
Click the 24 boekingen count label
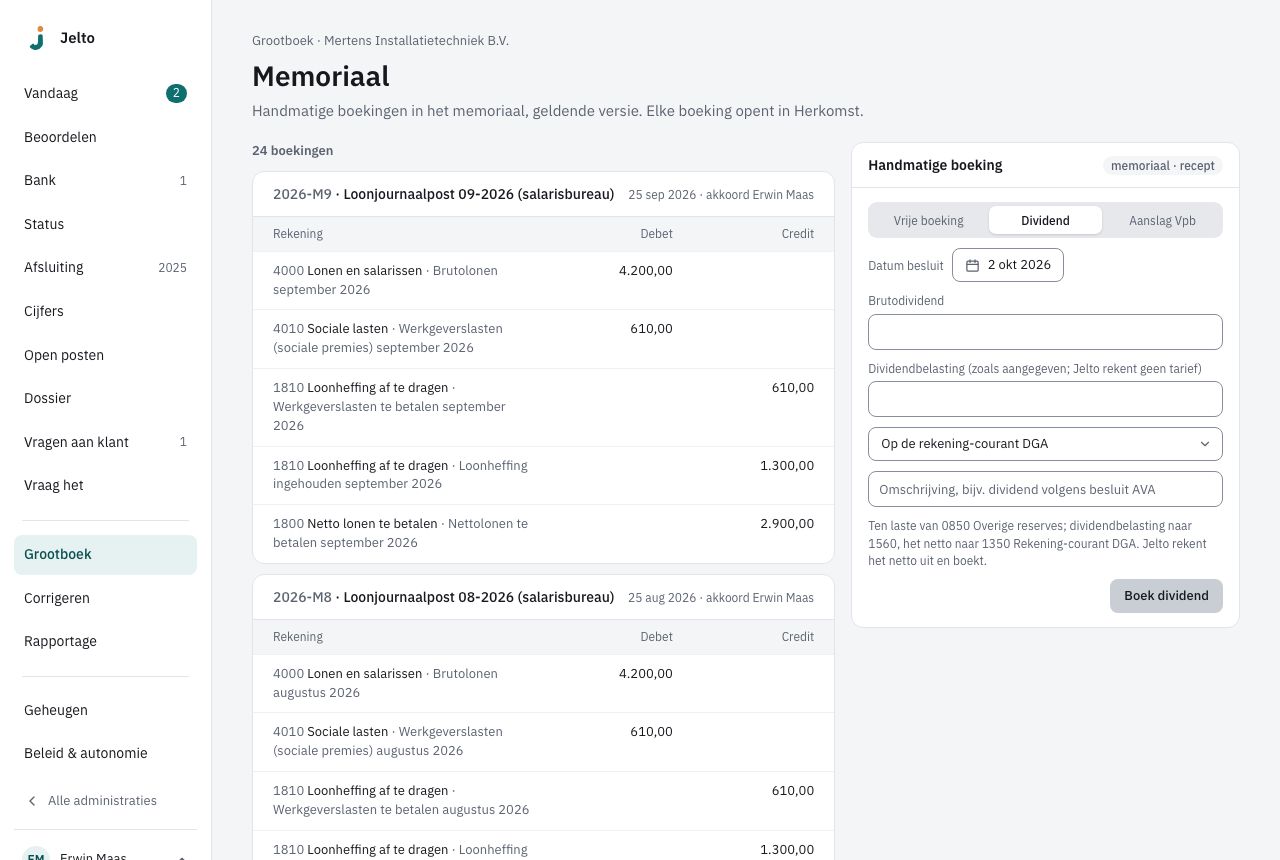pos(293,151)
